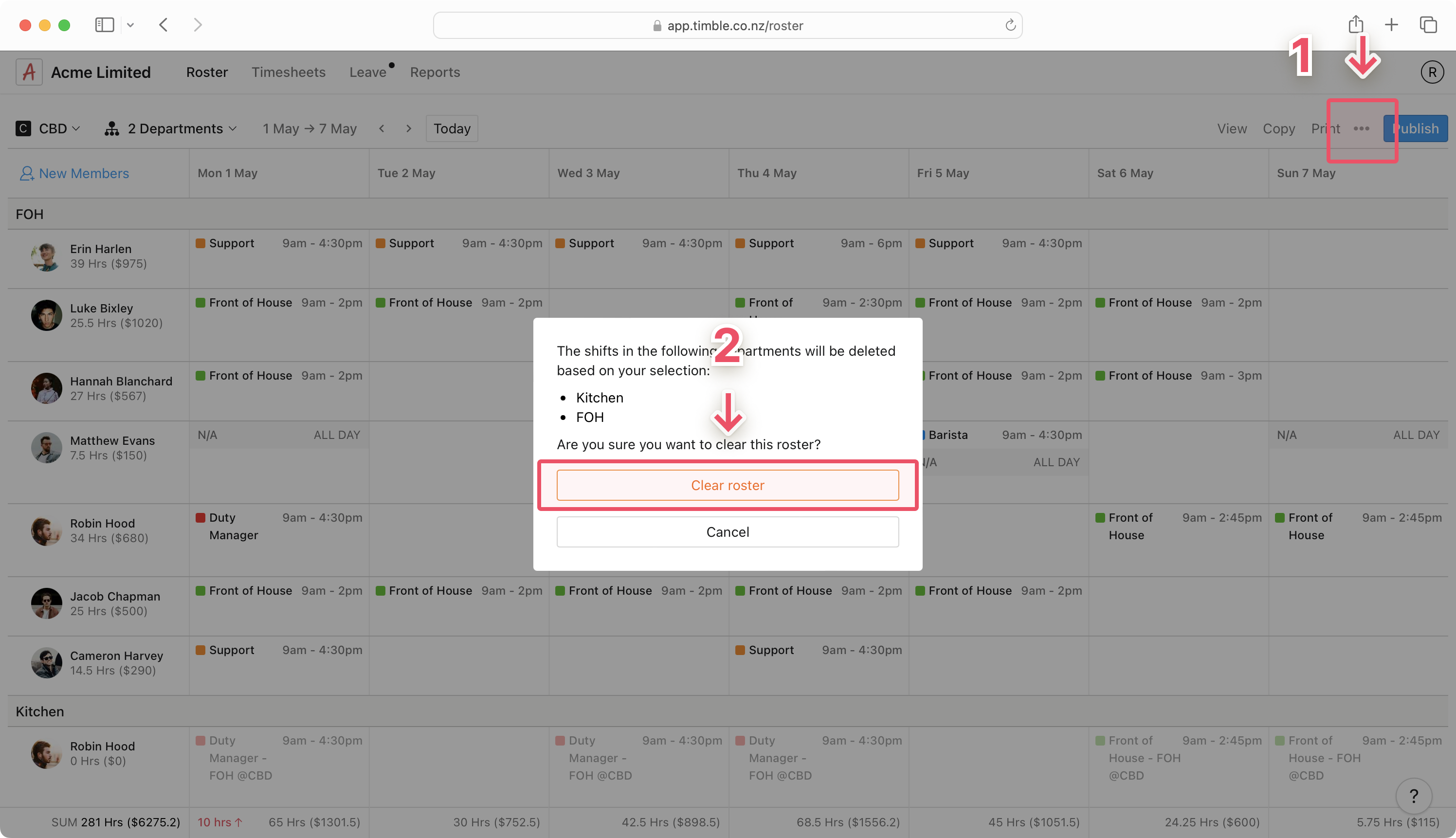Click the New Members link

pyautogui.click(x=75, y=173)
